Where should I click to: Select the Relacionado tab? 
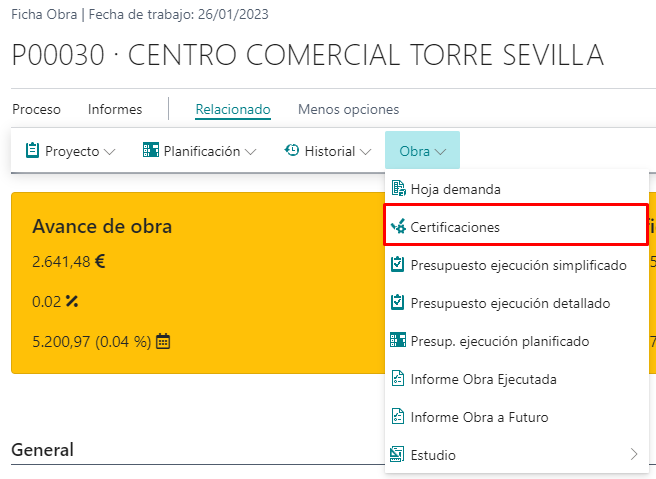click(x=233, y=110)
